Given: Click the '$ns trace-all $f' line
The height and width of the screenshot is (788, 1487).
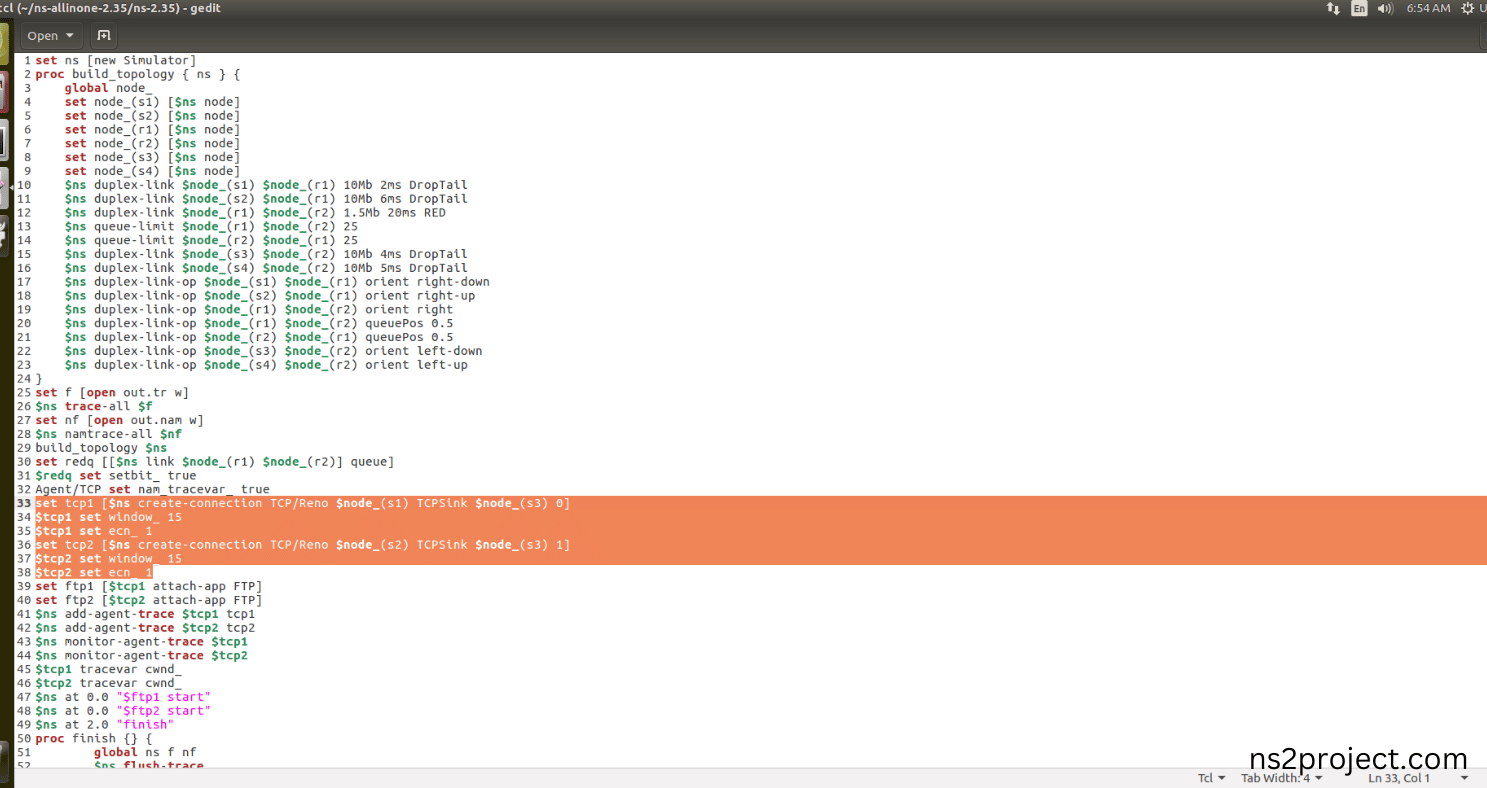Looking at the screenshot, I should click(94, 406).
